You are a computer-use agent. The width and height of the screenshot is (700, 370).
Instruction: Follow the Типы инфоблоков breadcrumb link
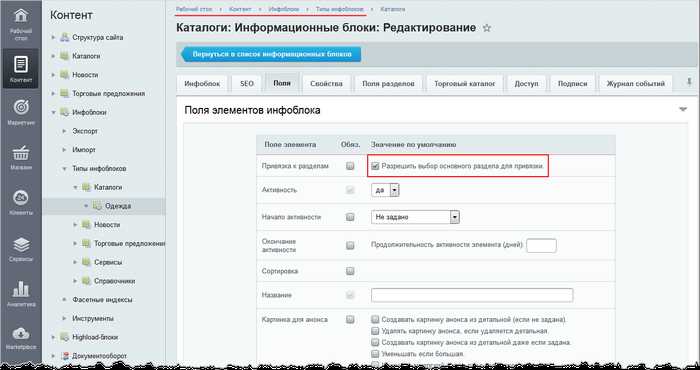coord(339,9)
